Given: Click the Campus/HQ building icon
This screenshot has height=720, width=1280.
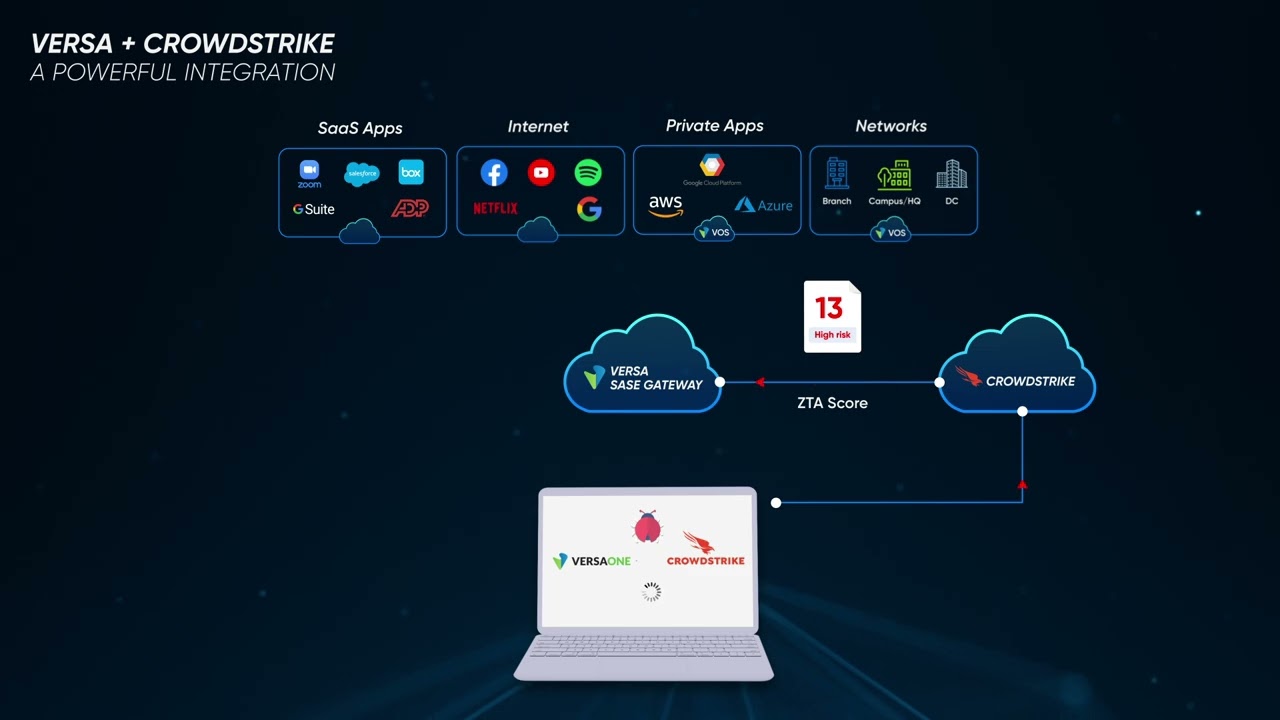Looking at the screenshot, I should [894, 176].
